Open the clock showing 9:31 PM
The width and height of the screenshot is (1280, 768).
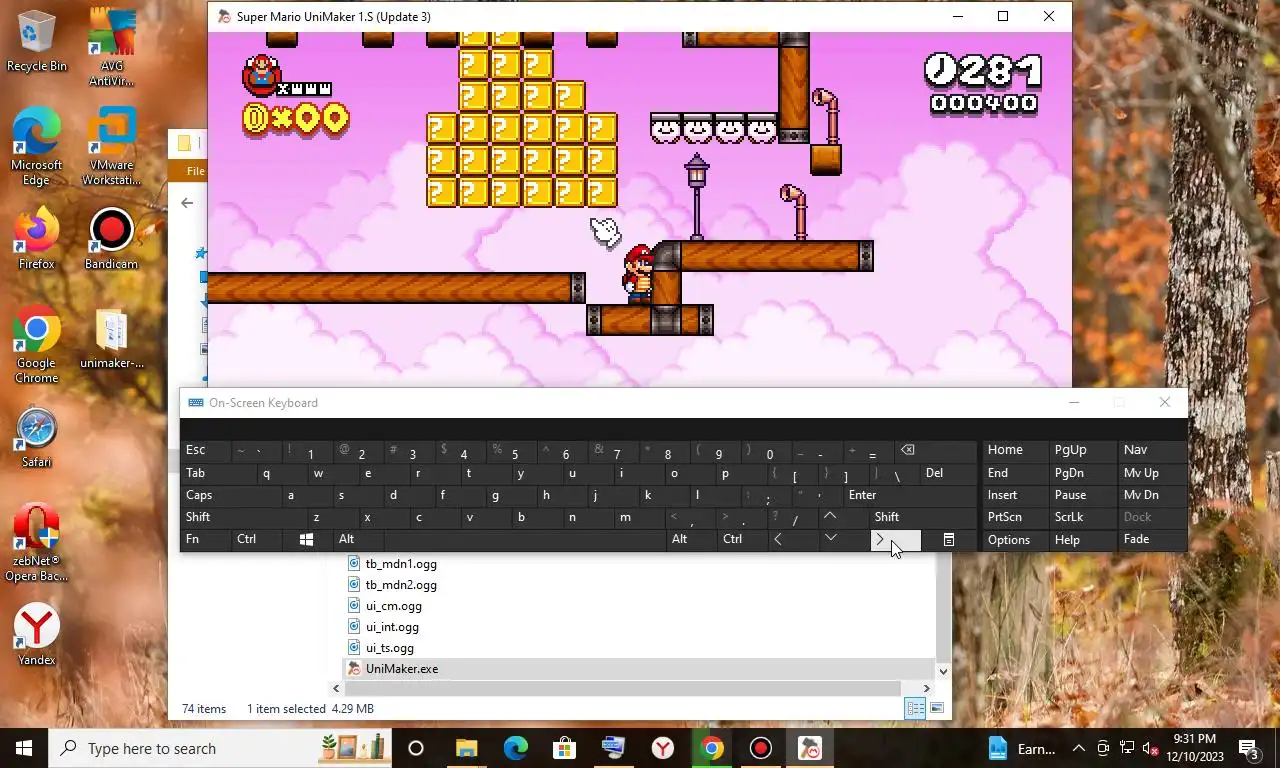coord(1195,748)
